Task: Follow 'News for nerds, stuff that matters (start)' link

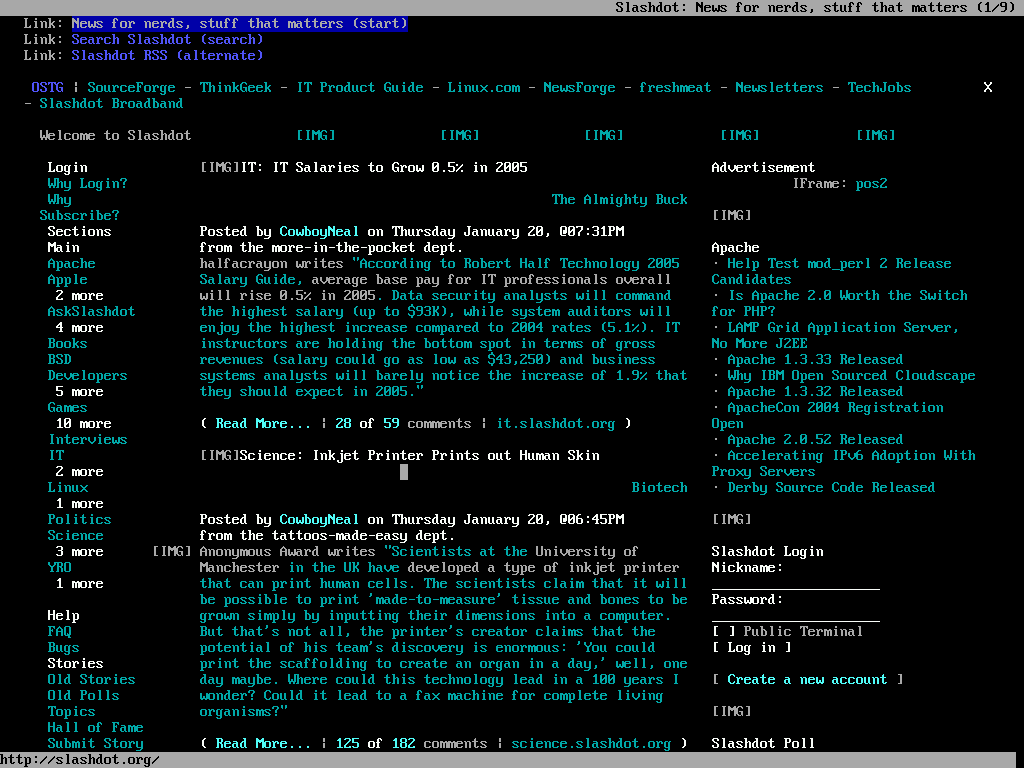Action: pos(239,24)
